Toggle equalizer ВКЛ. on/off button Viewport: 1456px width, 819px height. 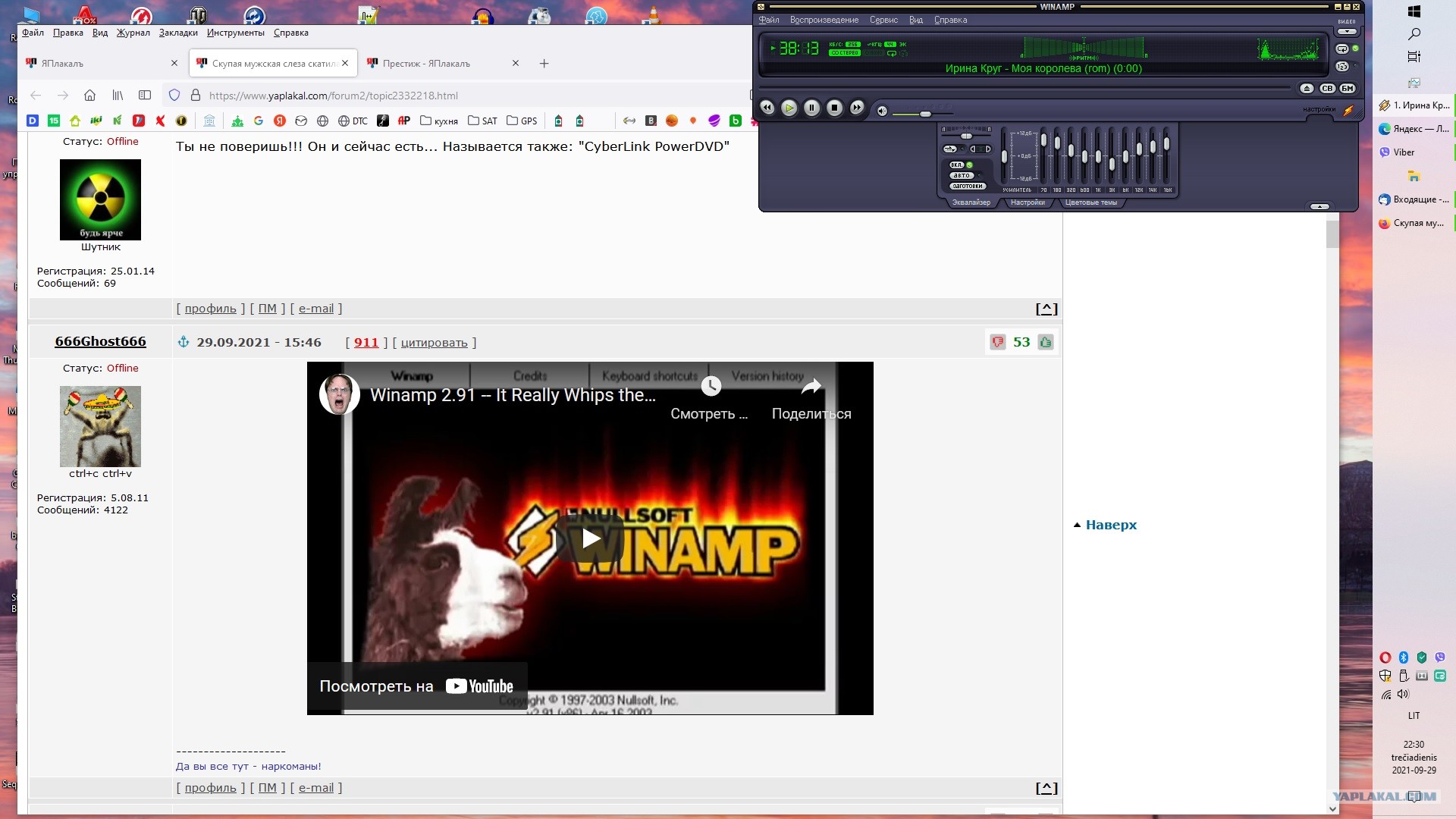pyautogui.click(x=958, y=165)
